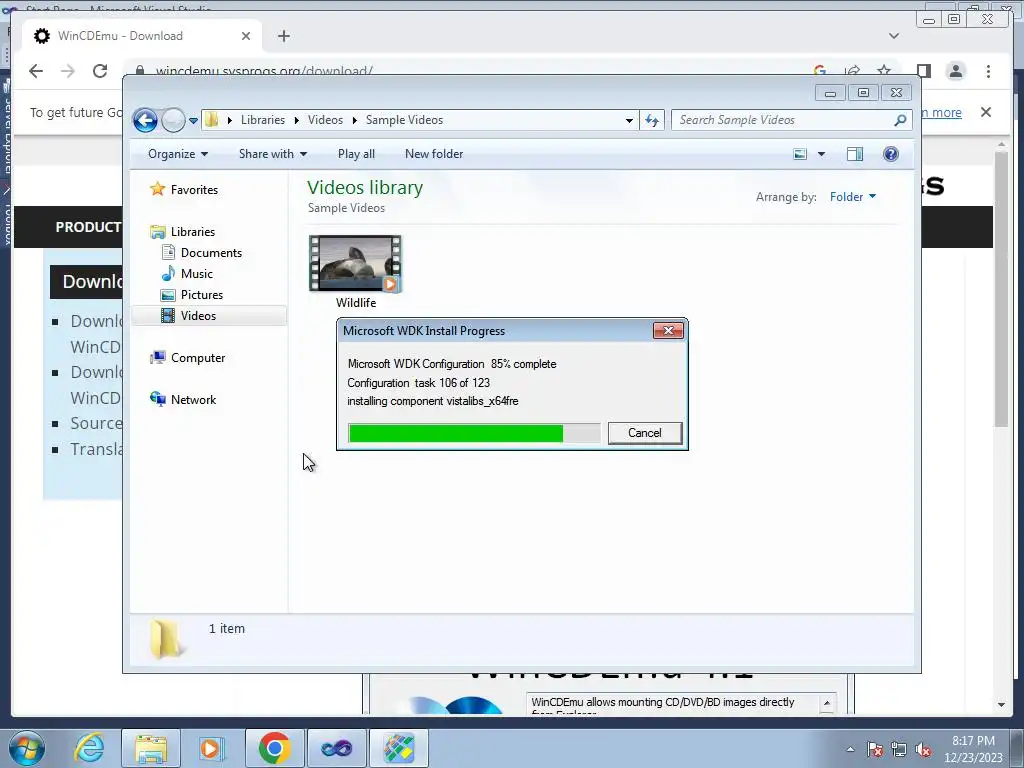Screen dimensions: 1024x768
Task: Open Arrange by Folder dropdown
Action: tap(853, 197)
